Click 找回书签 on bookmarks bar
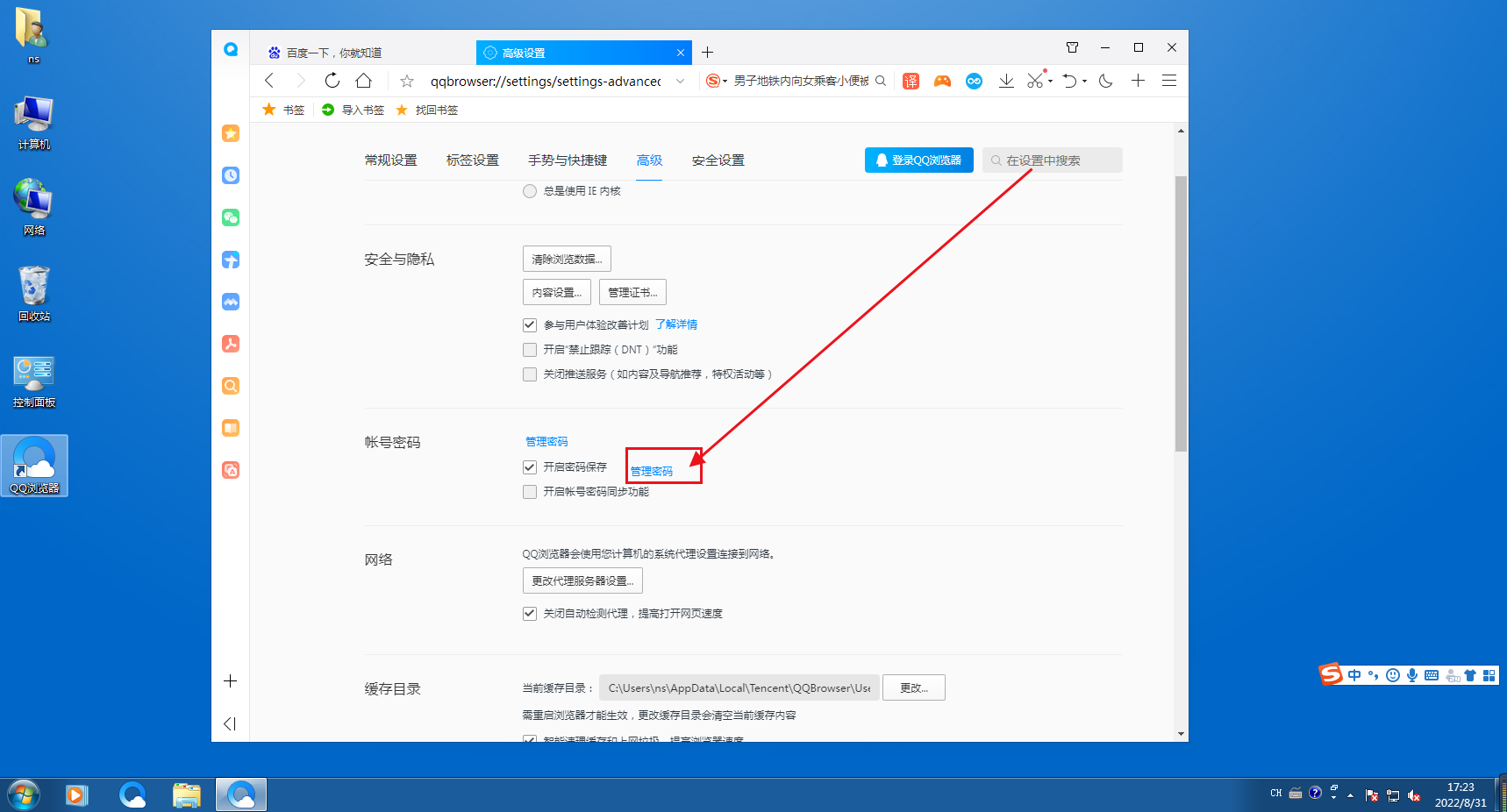 [427, 110]
